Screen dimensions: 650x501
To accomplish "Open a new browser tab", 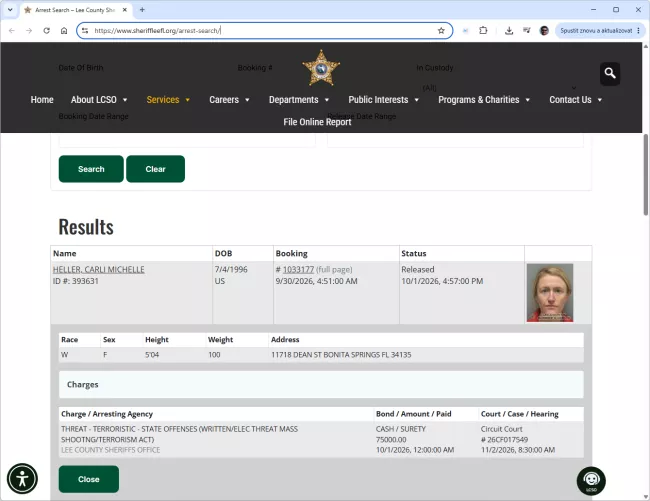I will tap(142, 10).
